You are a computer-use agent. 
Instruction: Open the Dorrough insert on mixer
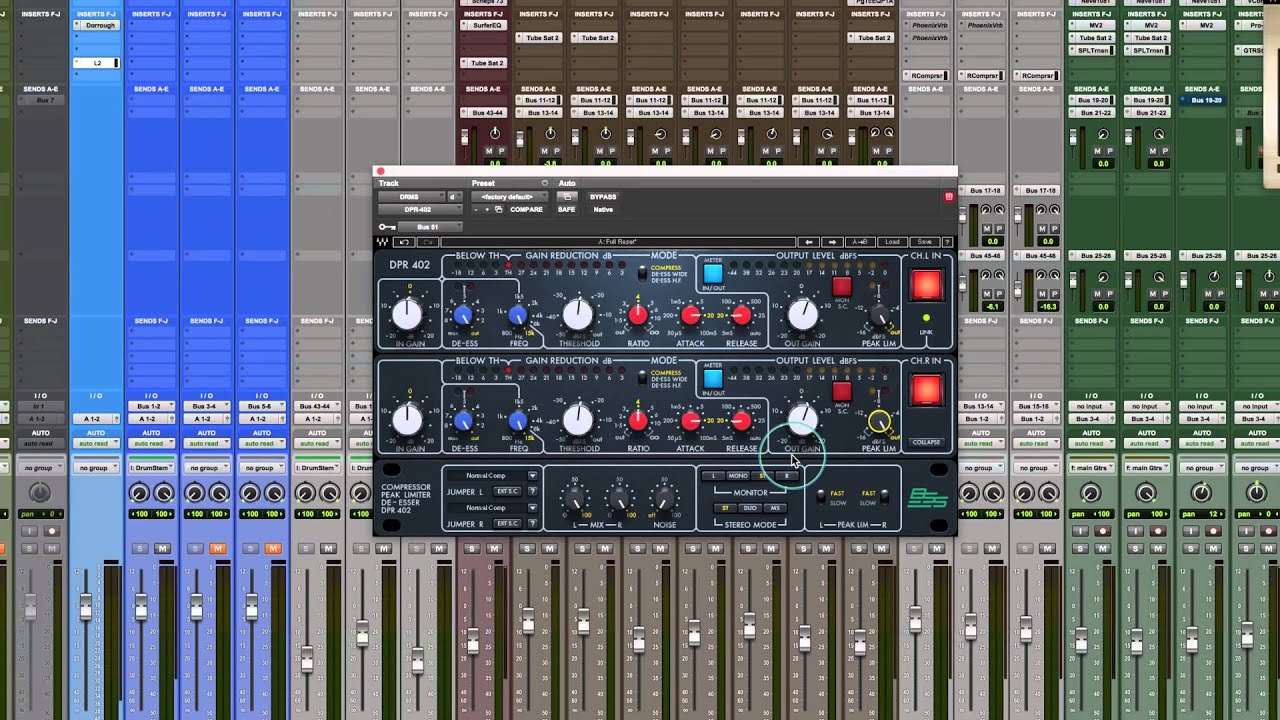tap(97, 25)
